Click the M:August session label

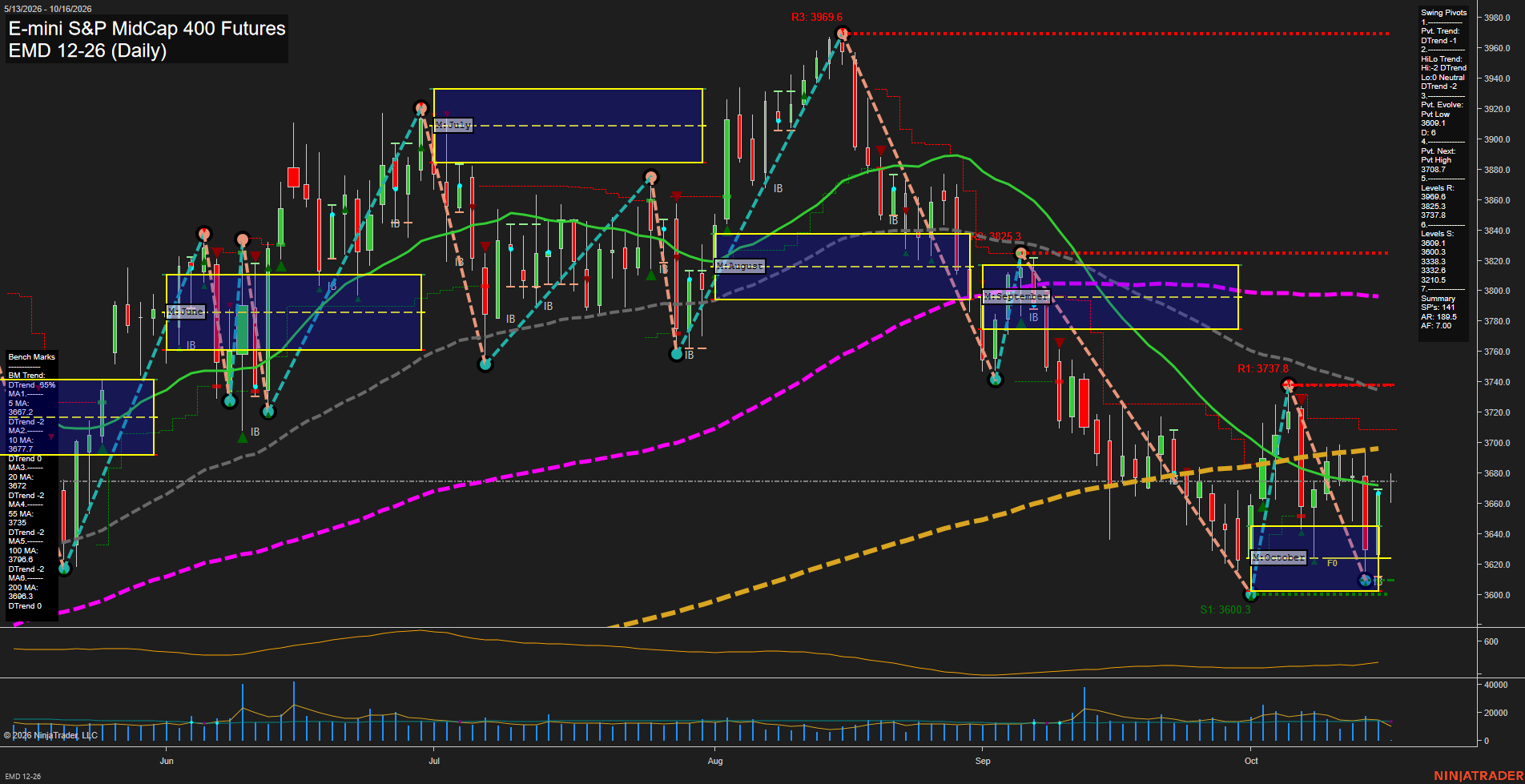[x=740, y=266]
